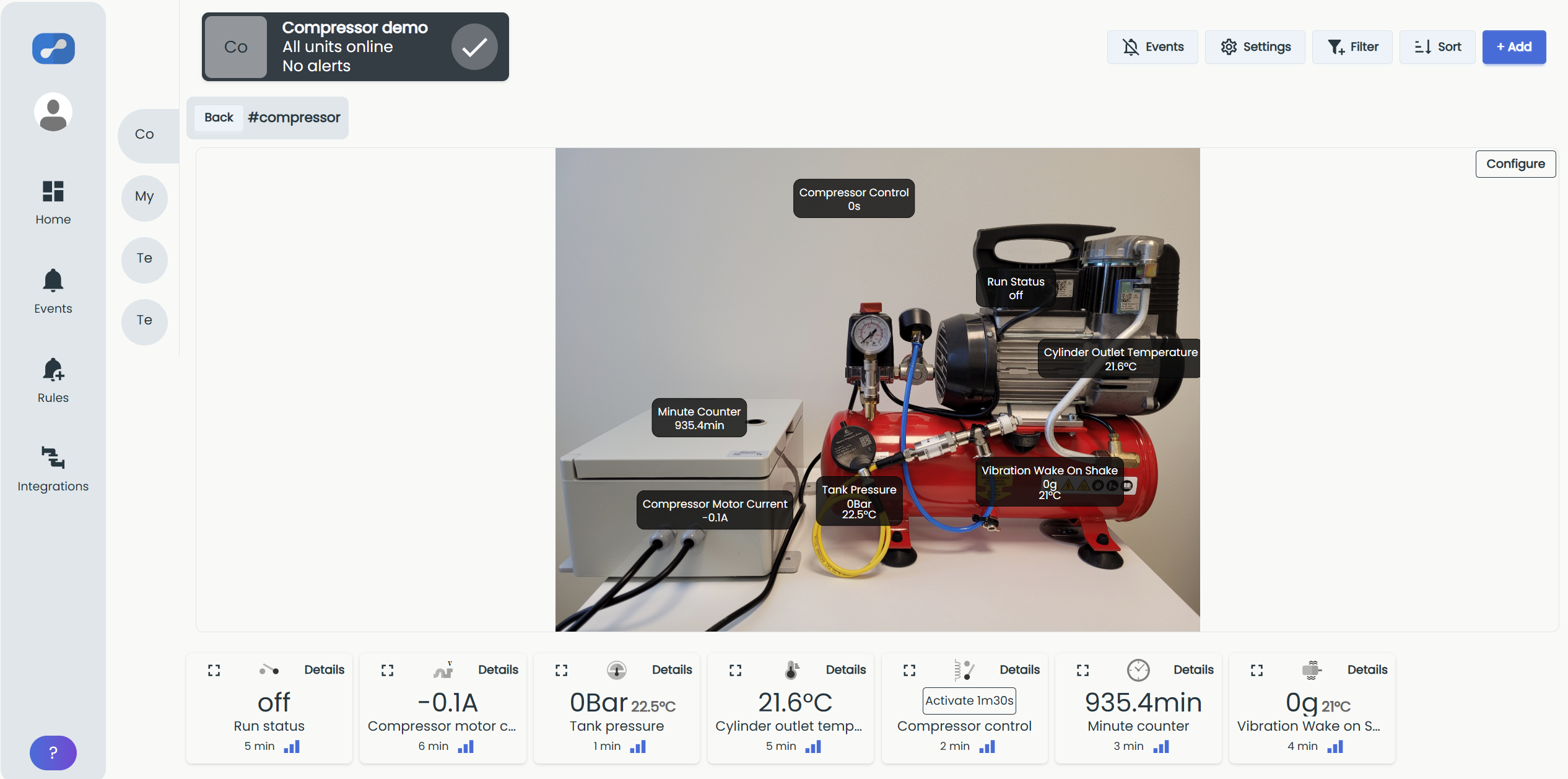
Task: Expand the Run status card to fullscreen
Action: 214,670
